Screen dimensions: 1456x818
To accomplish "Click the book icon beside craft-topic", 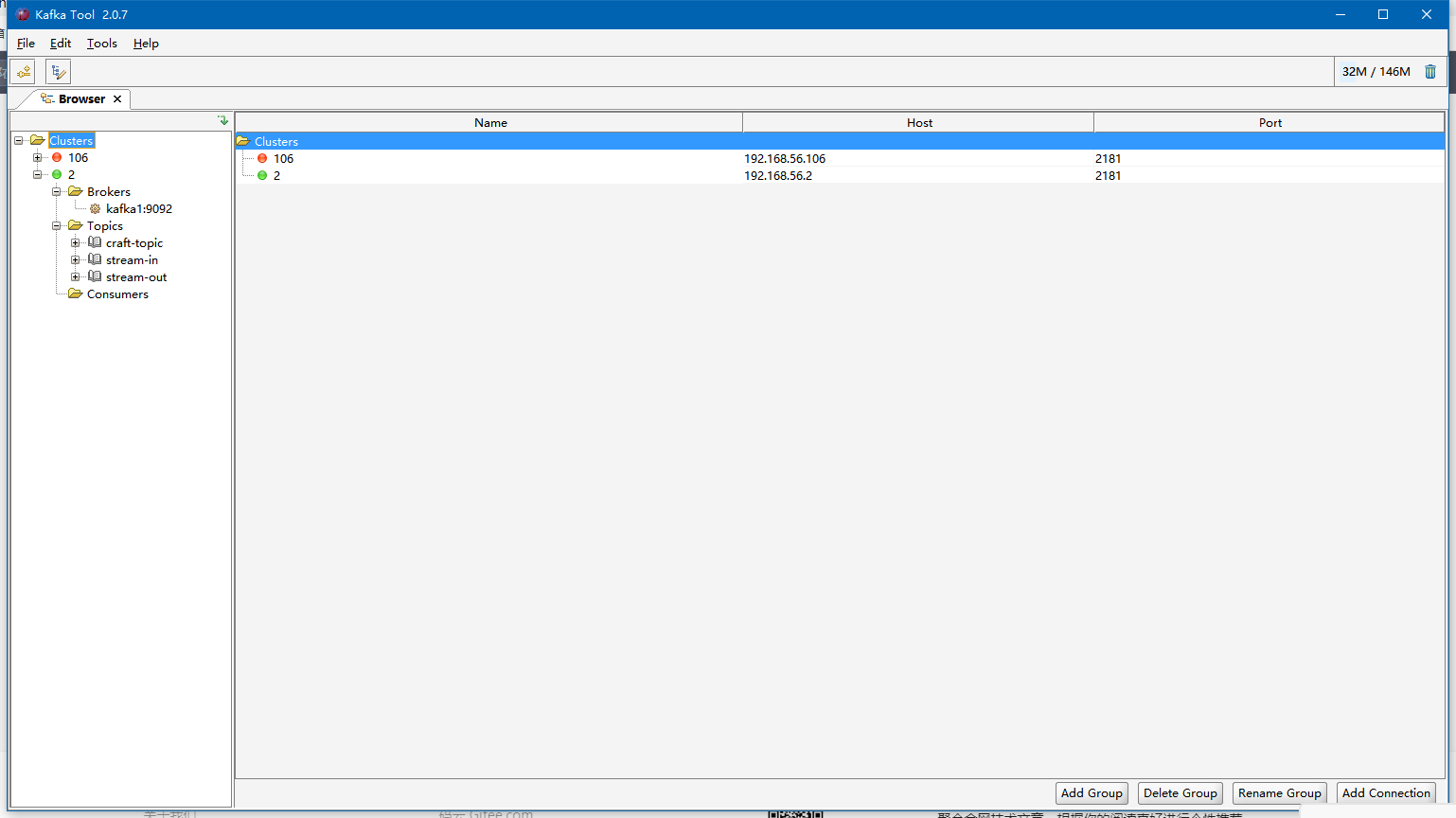I will coord(95,243).
